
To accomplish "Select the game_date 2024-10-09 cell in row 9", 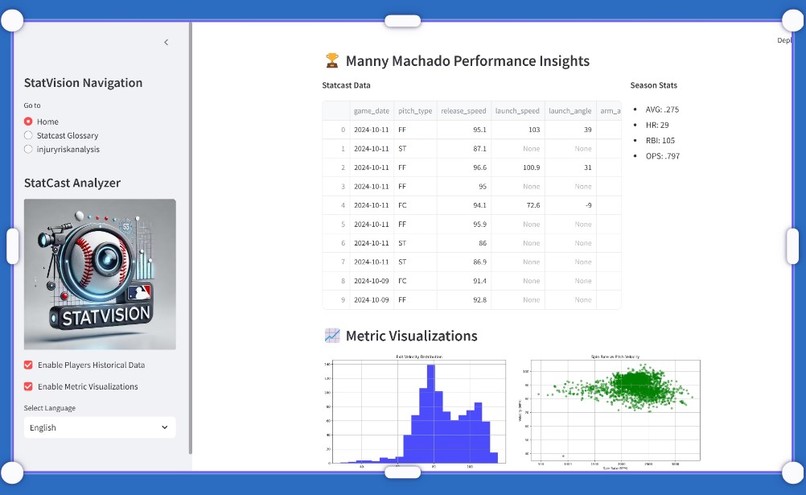I will (x=372, y=300).
